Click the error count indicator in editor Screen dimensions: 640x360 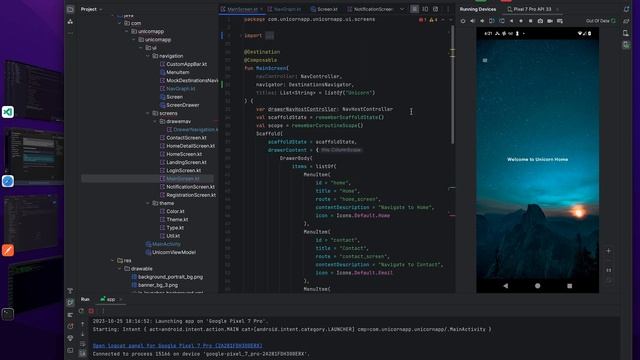pos(422,20)
